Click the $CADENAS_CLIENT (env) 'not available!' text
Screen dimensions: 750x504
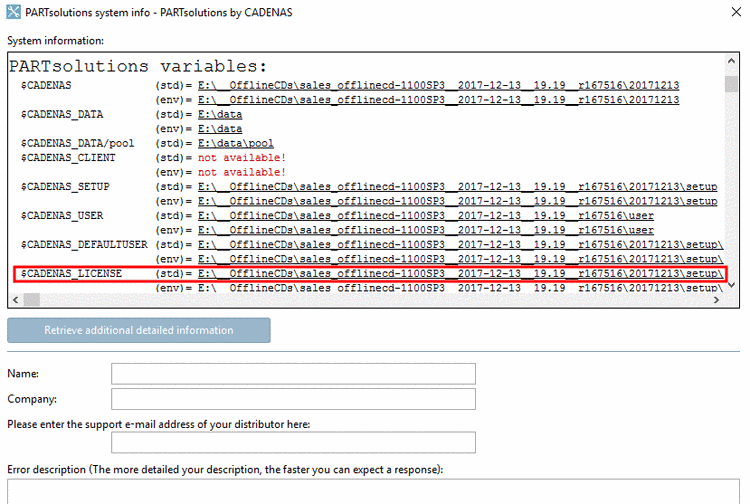[242, 172]
